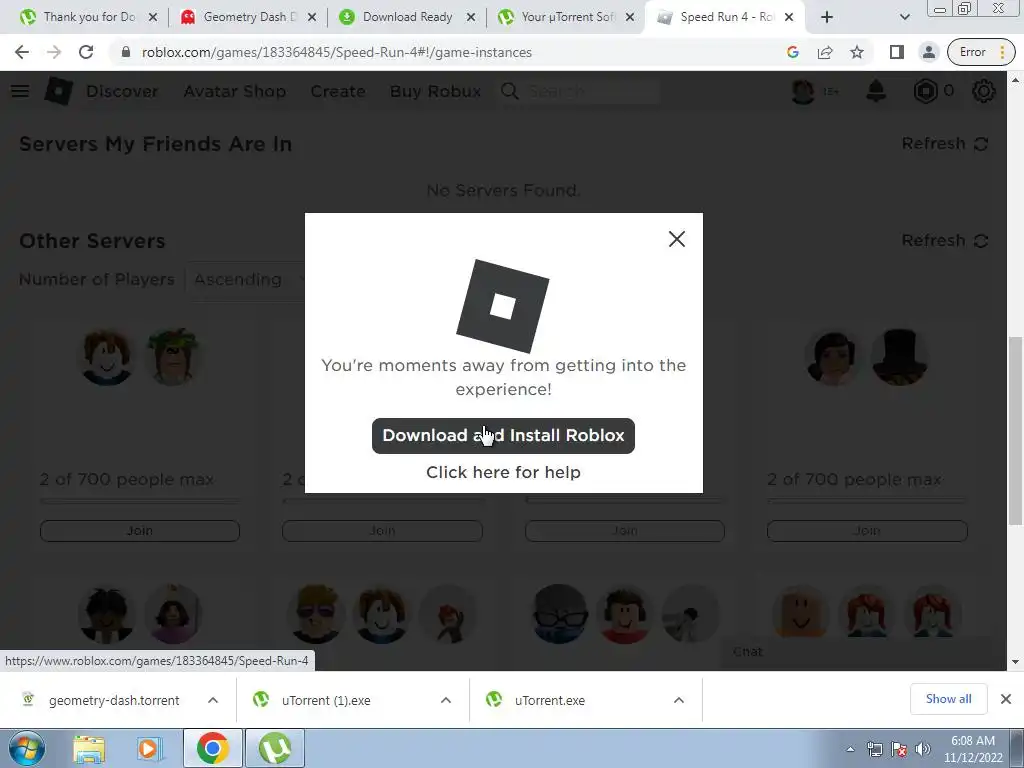This screenshot has height=768, width=1024.
Task: Expand uTorrent.exe download options
Action: tap(679, 700)
